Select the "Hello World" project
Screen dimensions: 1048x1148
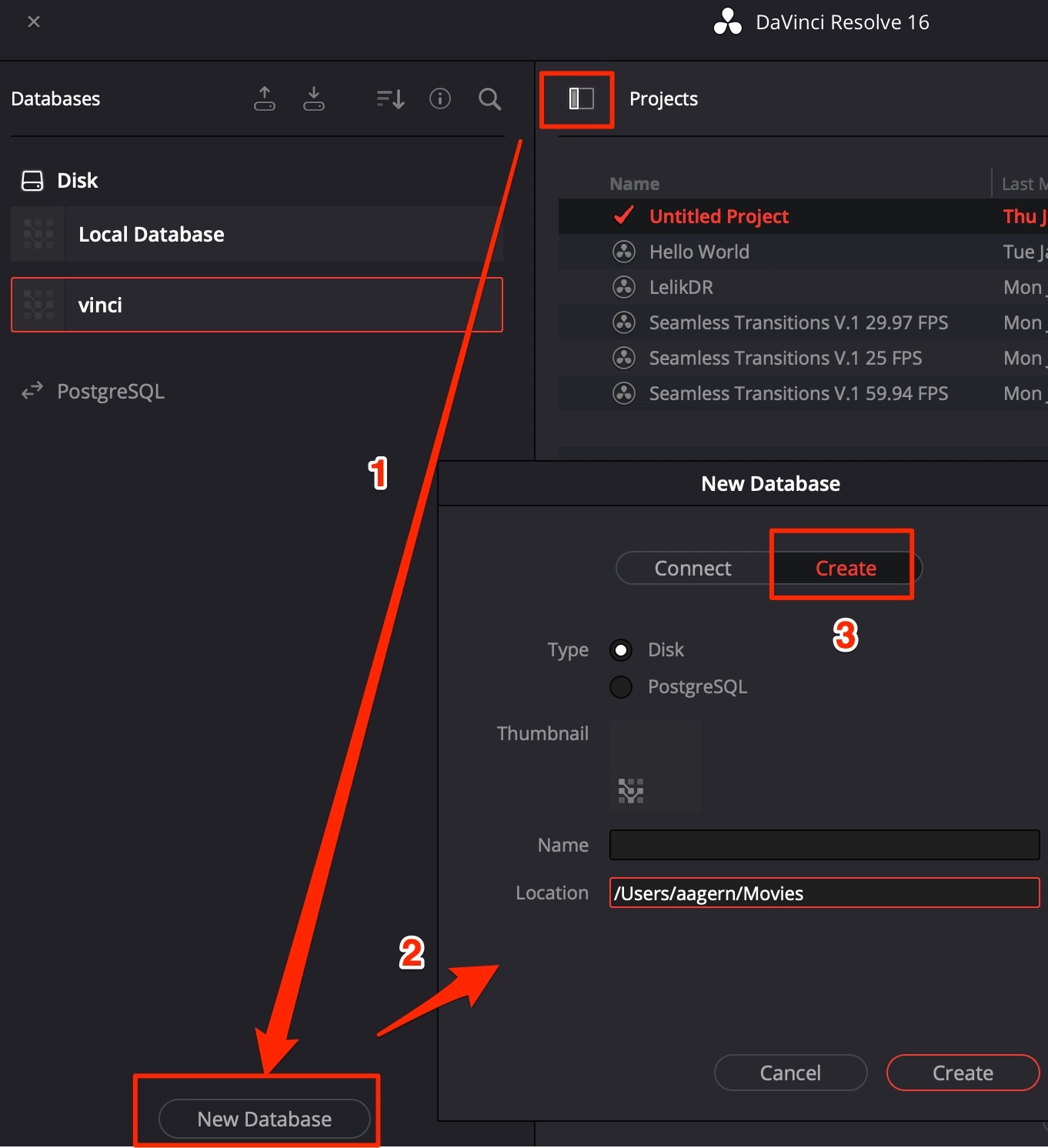803,252
